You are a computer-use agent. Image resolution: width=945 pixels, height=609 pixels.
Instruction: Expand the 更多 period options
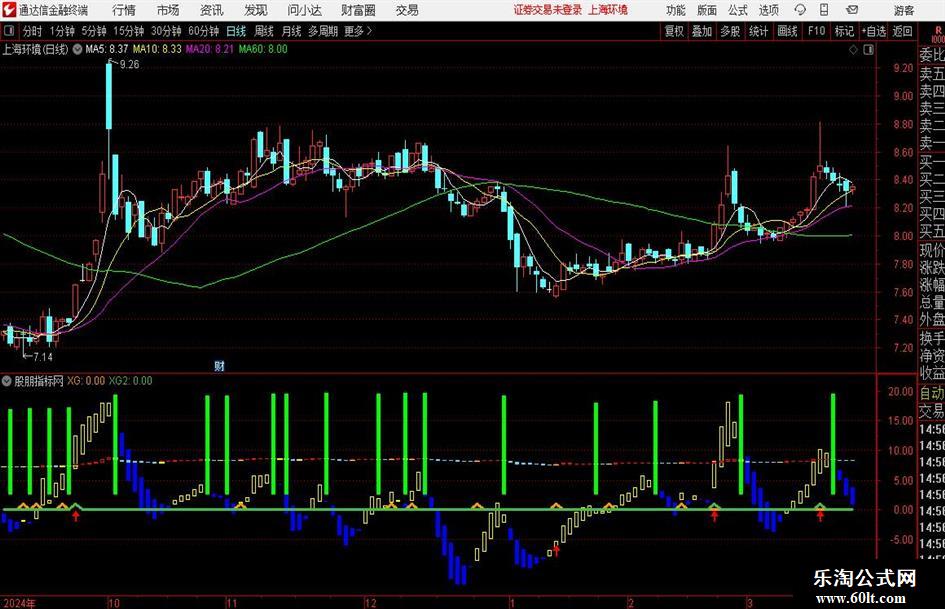click(x=359, y=31)
